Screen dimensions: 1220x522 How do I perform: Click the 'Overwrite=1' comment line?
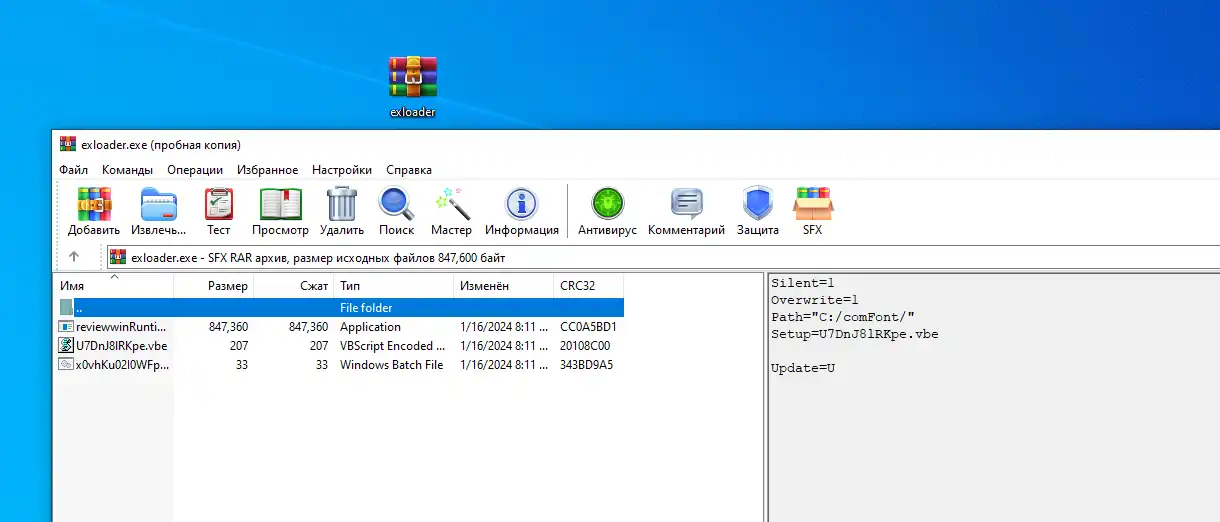tap(814, 300)
